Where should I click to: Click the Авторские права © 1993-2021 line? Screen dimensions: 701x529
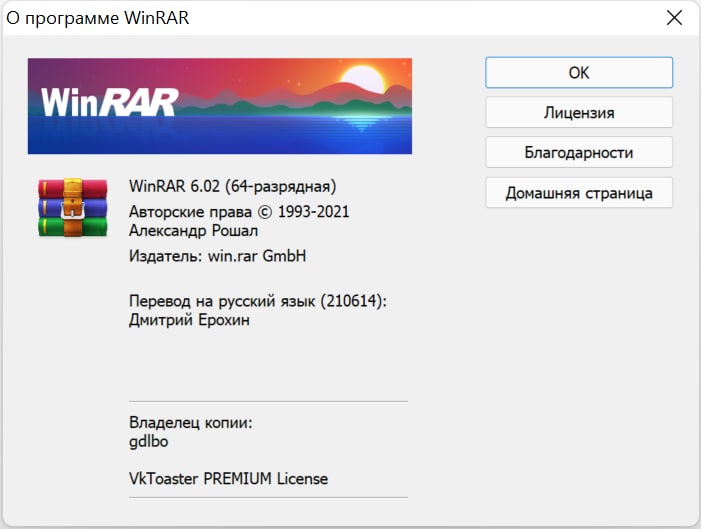tap(239, 212)
